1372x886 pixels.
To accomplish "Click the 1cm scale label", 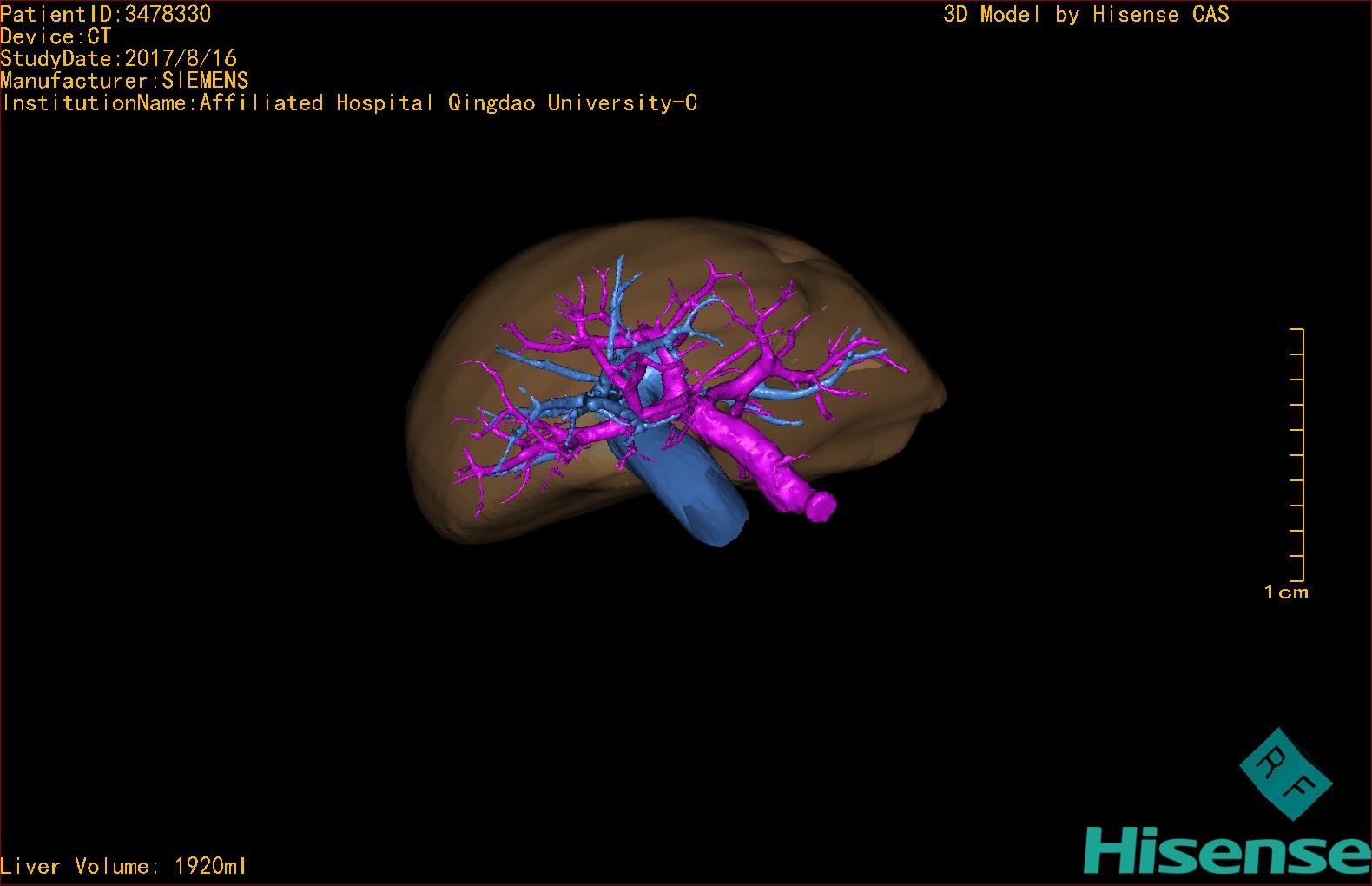I will coord(1286,592).
